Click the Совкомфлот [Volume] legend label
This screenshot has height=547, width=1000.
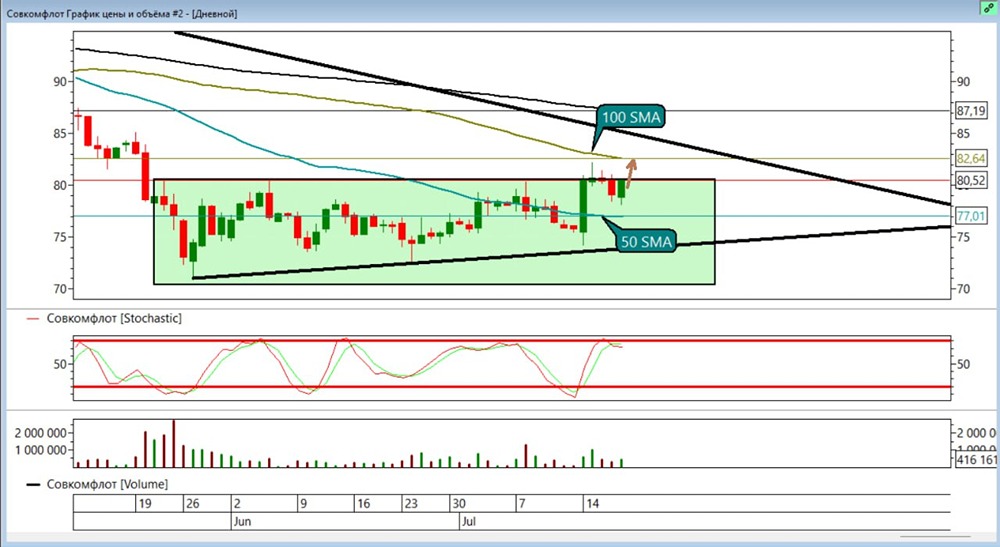(107, 485)
